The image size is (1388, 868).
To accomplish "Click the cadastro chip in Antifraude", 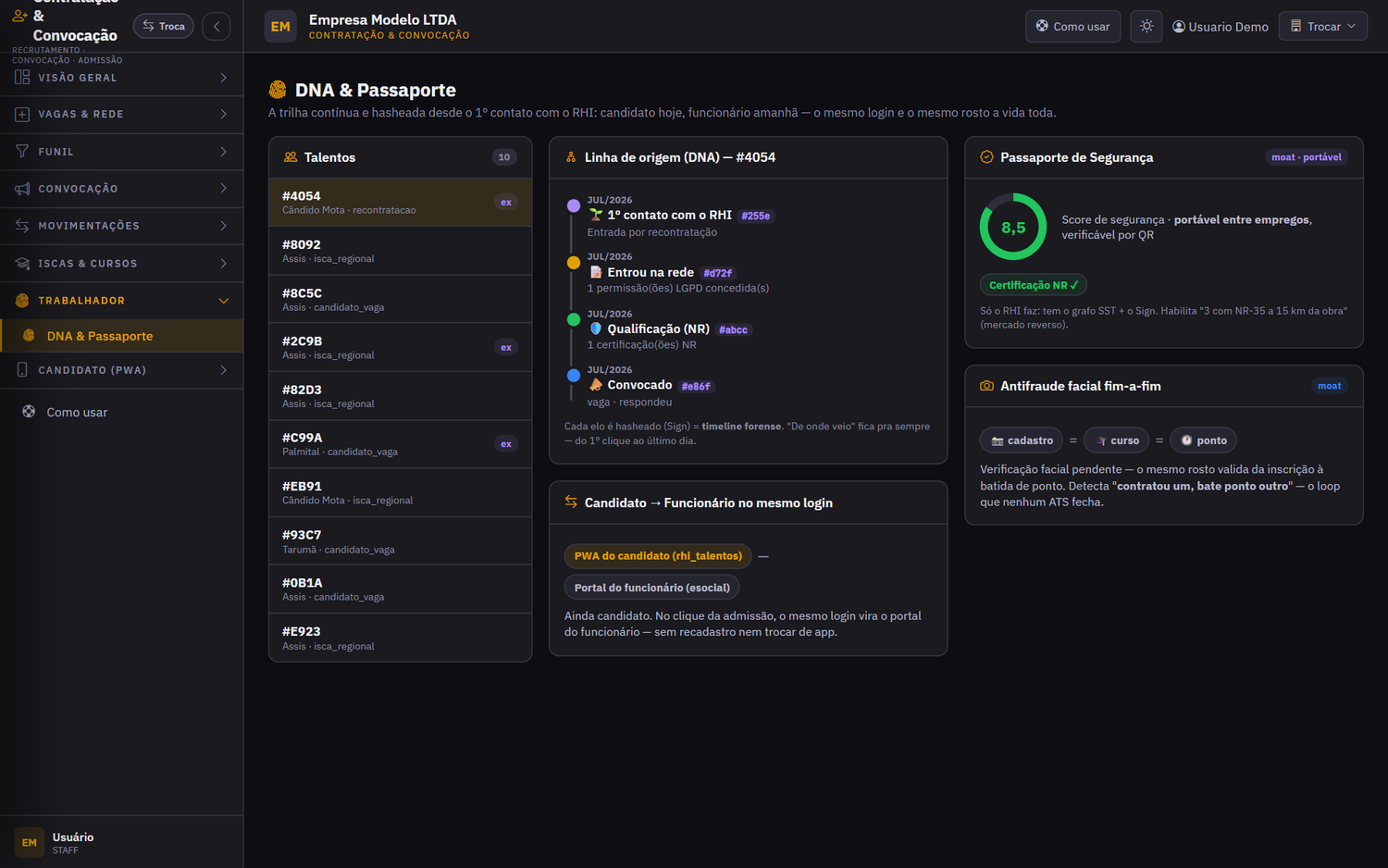I will coord(1021,440).
